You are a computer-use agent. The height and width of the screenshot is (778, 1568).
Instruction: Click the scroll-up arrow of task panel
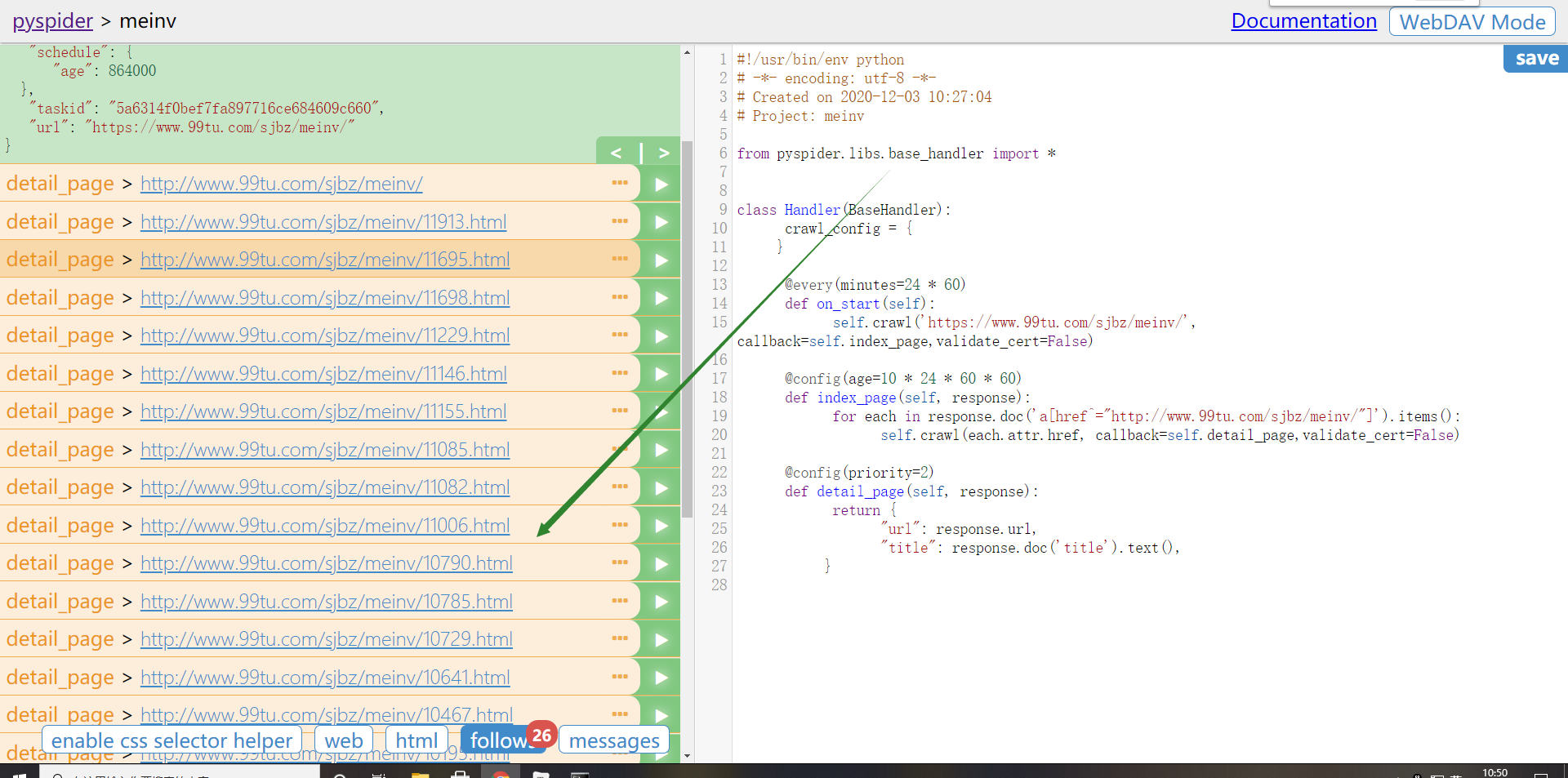tap(687, 52)
